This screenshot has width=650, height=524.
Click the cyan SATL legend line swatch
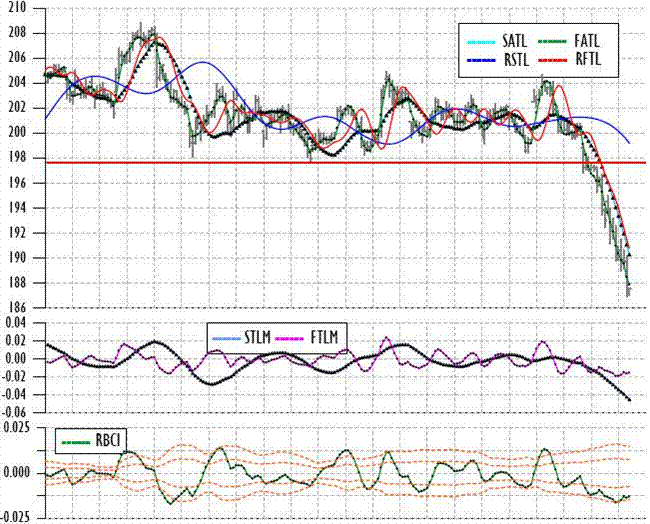click(x=481, y=42)
